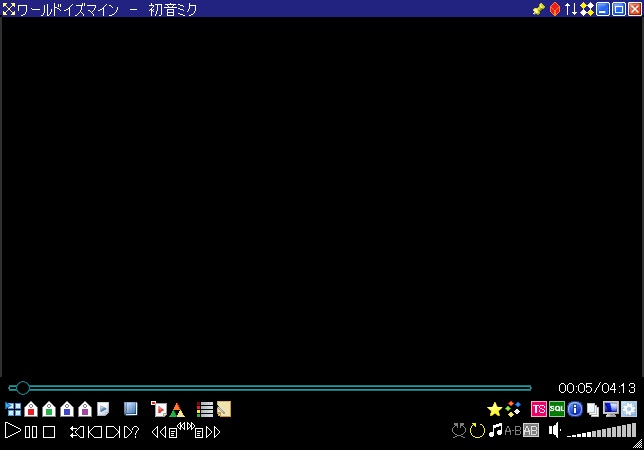644x450 pixels.
Task: Click the yellow pushpin icon in title bar
Action: click(x=538, y=9)
